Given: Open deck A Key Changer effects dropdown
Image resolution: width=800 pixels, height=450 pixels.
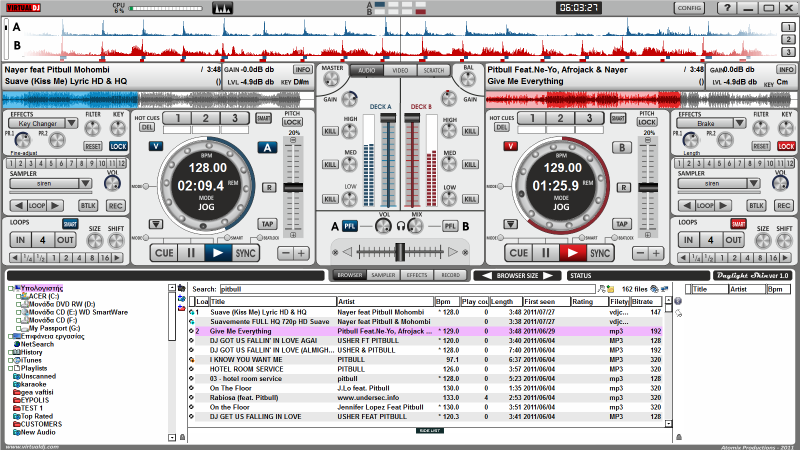Looking at the screenshot, I should point(71,123).
